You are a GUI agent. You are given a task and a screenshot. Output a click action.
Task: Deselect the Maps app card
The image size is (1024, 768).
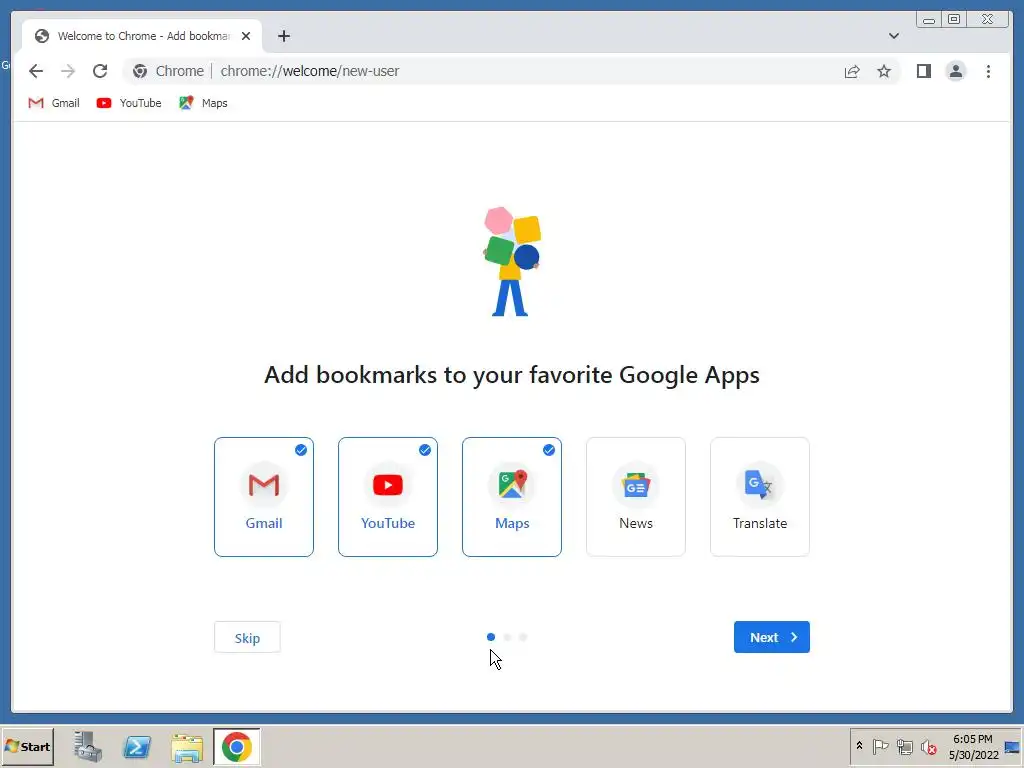click(x=512, y=497)
